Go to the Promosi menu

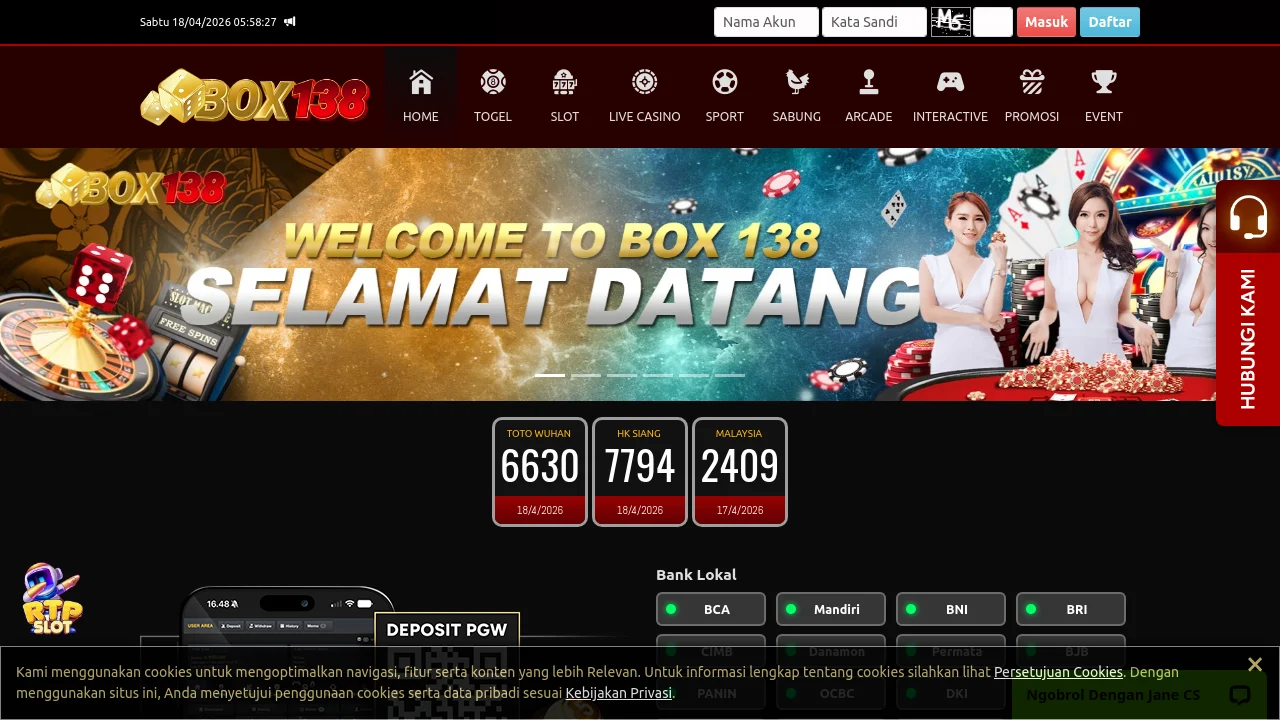[x=1031, y=97]
